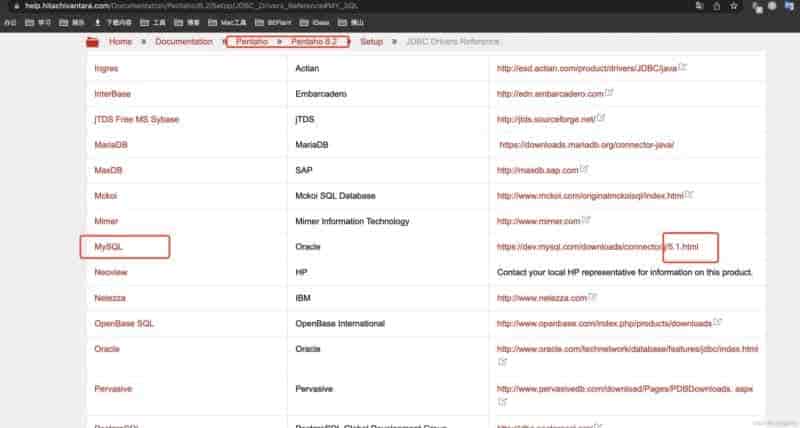Click the red folder icon before Home
Viewport: 800px width, 428px height.
coord(93,42)
